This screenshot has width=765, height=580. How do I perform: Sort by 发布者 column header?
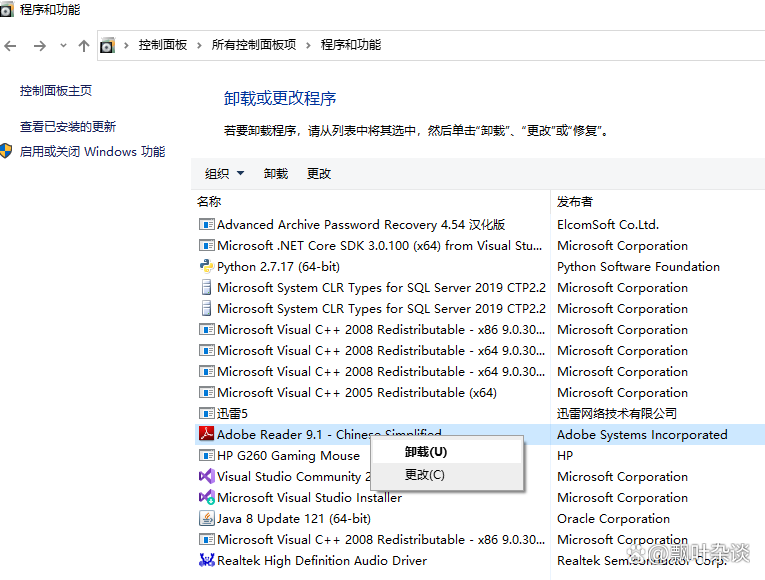pos(575,201)
